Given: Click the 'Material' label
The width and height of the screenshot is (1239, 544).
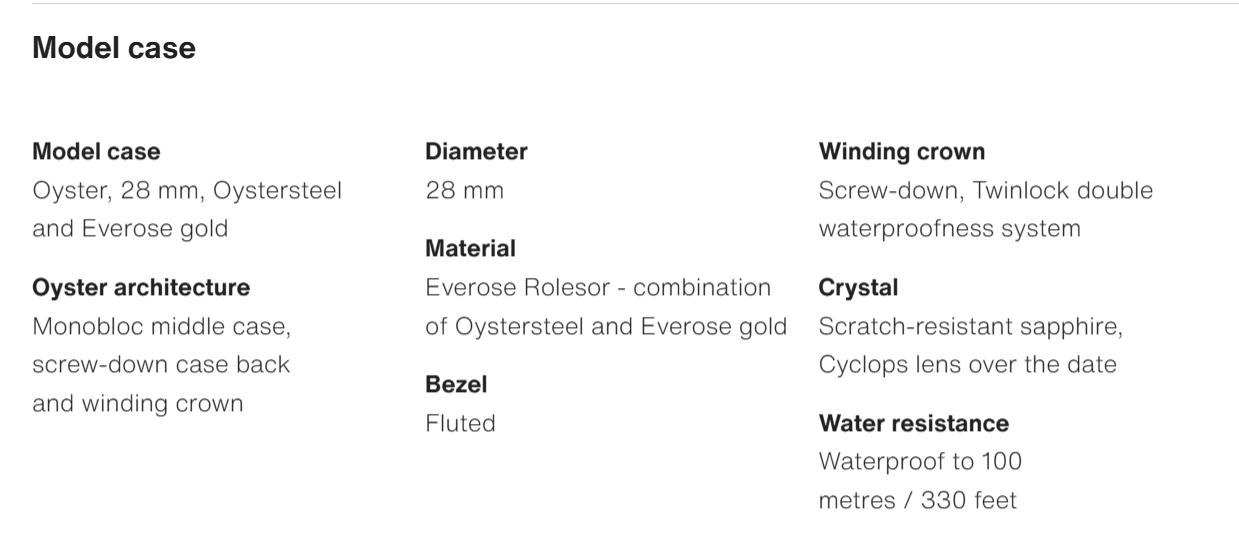Looking at the screenshot, I should (x=470, y=248).
